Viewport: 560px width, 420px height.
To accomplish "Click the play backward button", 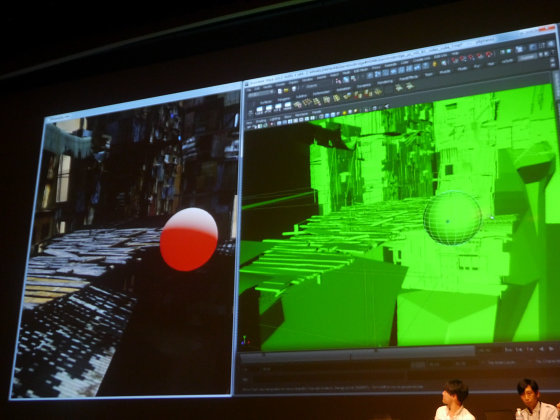I will coord(541,349).
